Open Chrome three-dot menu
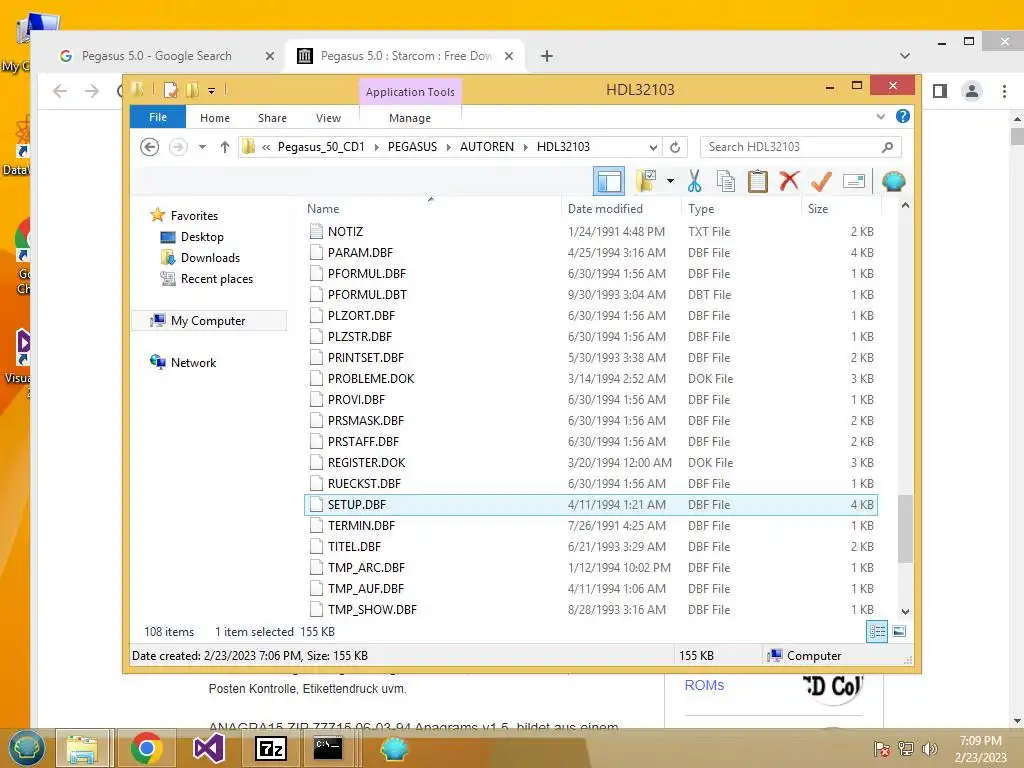The height and width of the screenshot is (768, 1024). (x=1004, y=91)
